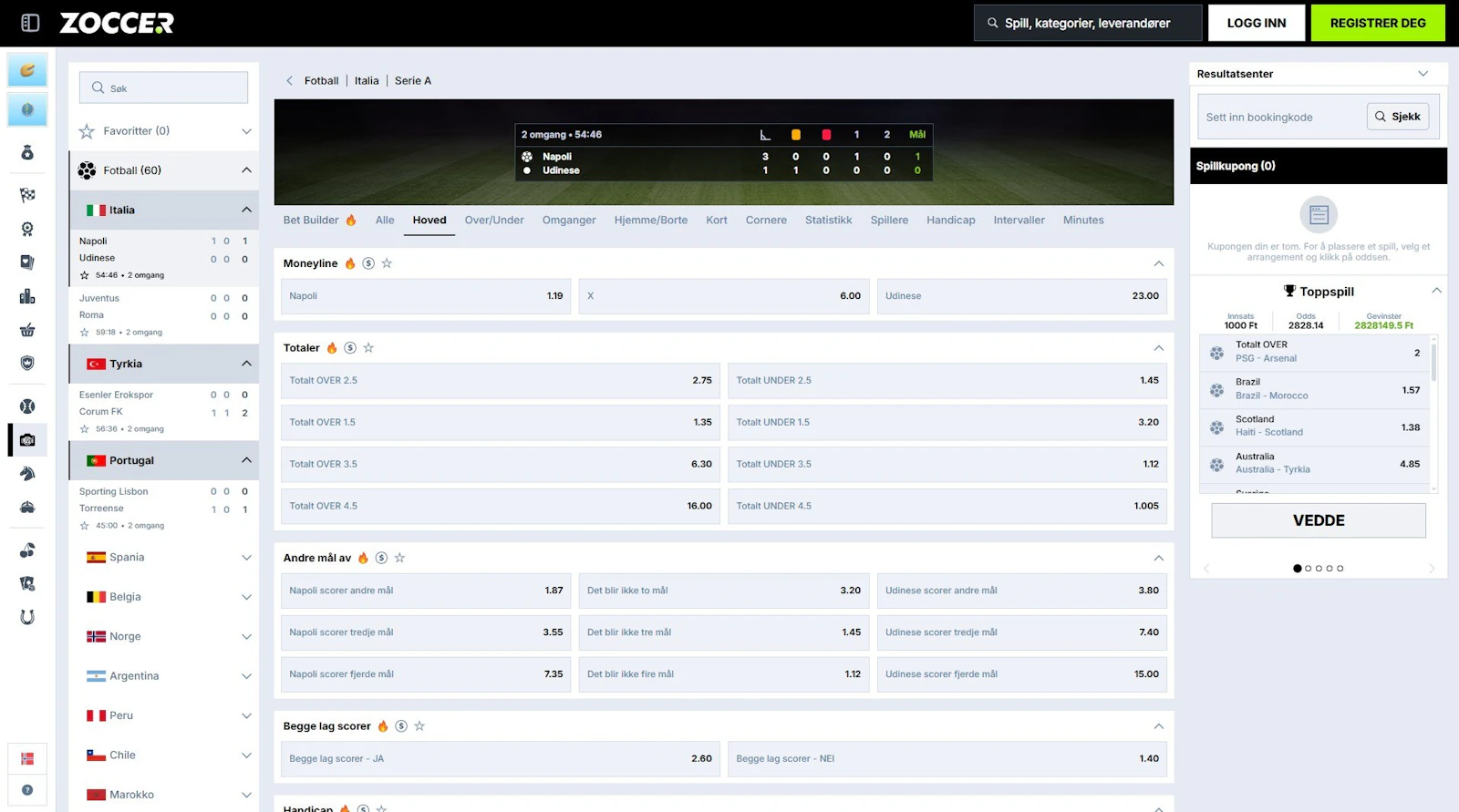Screen dimensions: 1459x812
Task: Open the horseshoe icon in the sidebar
Action: point(27,617)
